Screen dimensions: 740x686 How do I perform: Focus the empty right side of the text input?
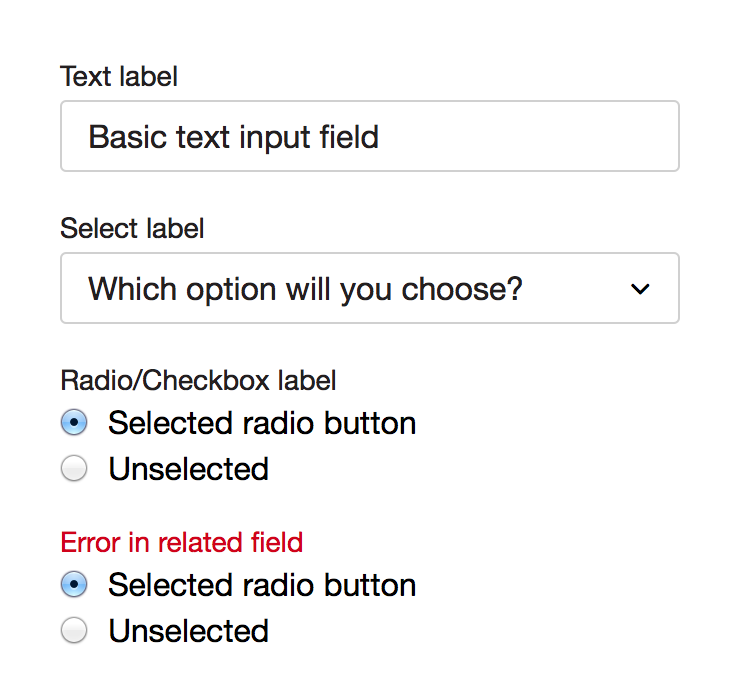point(560,136)
